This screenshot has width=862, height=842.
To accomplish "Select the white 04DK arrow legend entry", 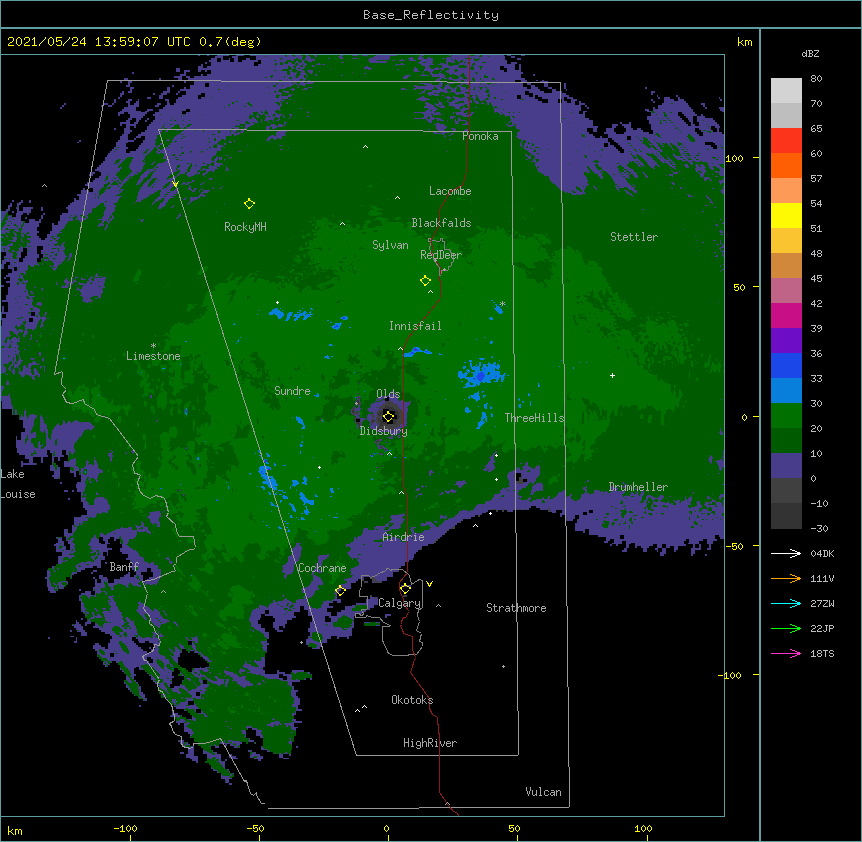I will point(803,553).
